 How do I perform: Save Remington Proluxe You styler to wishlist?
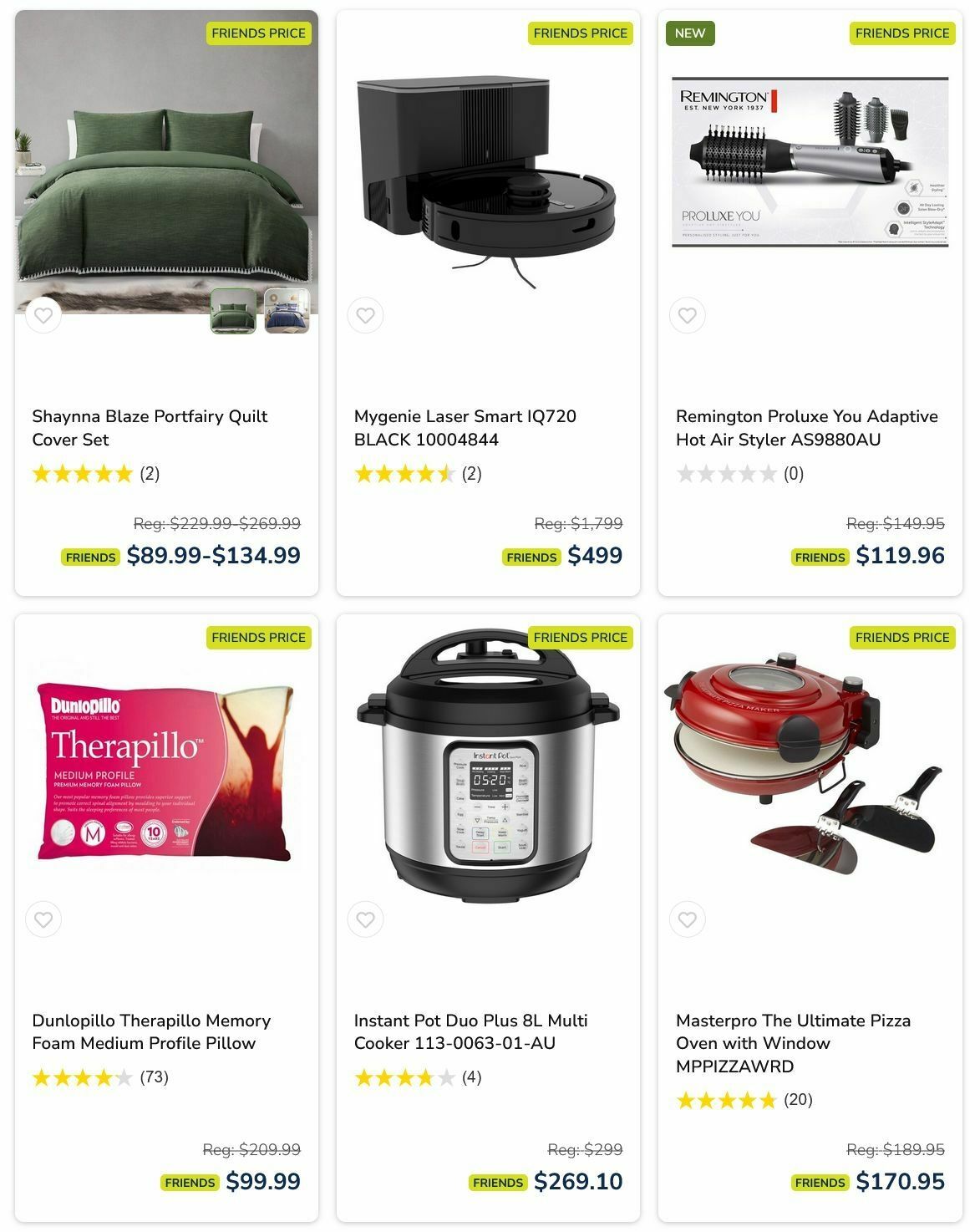click(687, 315)
